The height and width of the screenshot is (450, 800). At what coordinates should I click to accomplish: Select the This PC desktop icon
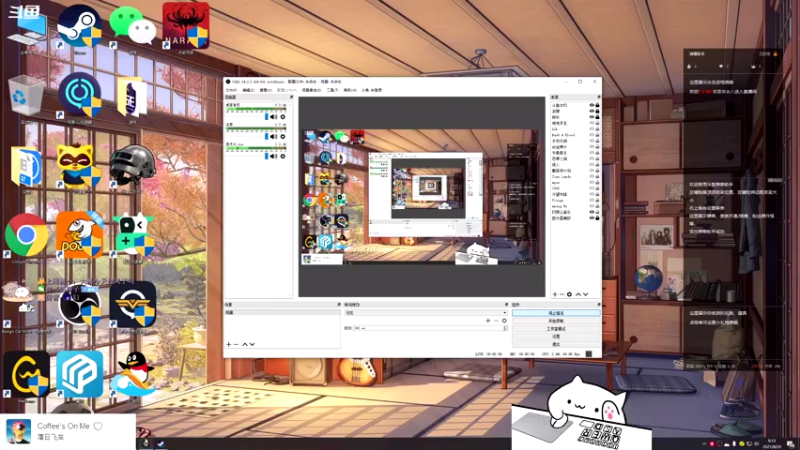click(x=28, y=30)
